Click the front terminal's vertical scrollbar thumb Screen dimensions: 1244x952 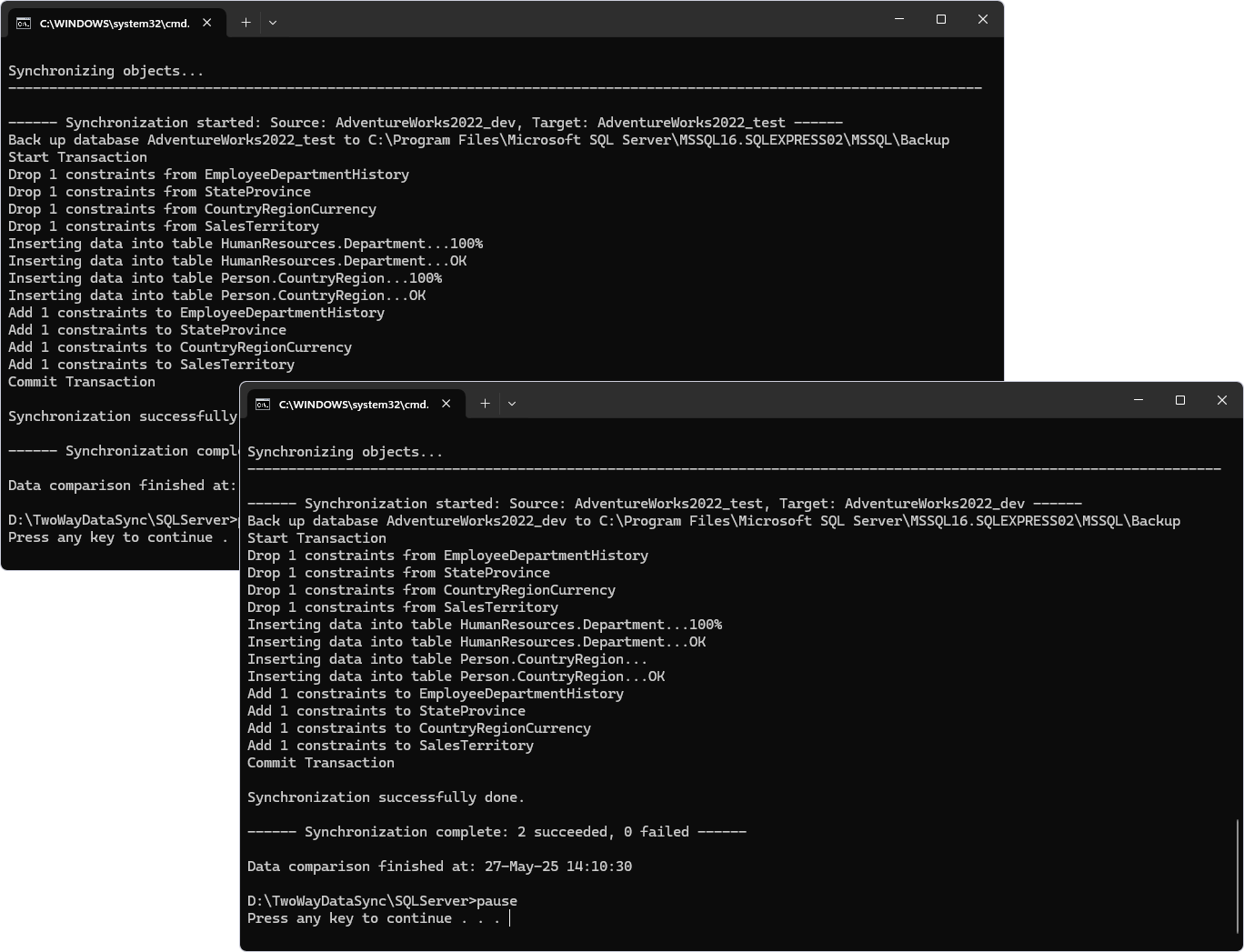pyautogui.click(x=1238, y=875)
